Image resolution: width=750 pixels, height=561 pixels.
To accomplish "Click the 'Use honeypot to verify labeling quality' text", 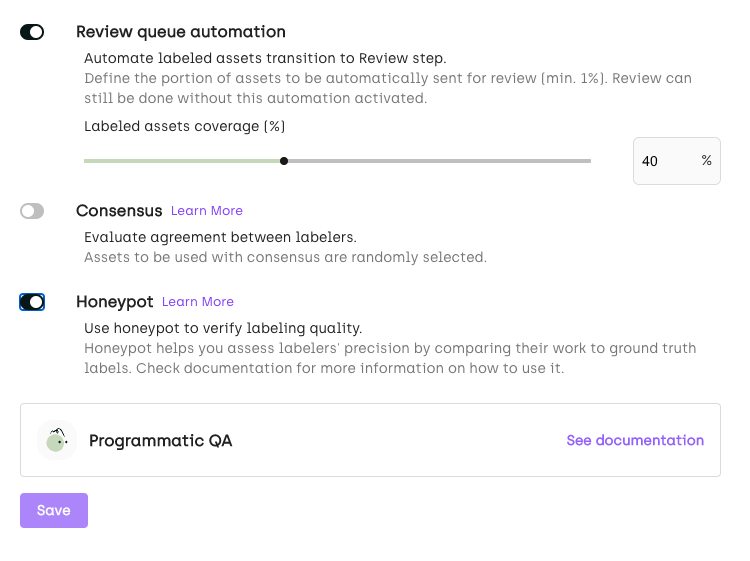I will [222, 328].
